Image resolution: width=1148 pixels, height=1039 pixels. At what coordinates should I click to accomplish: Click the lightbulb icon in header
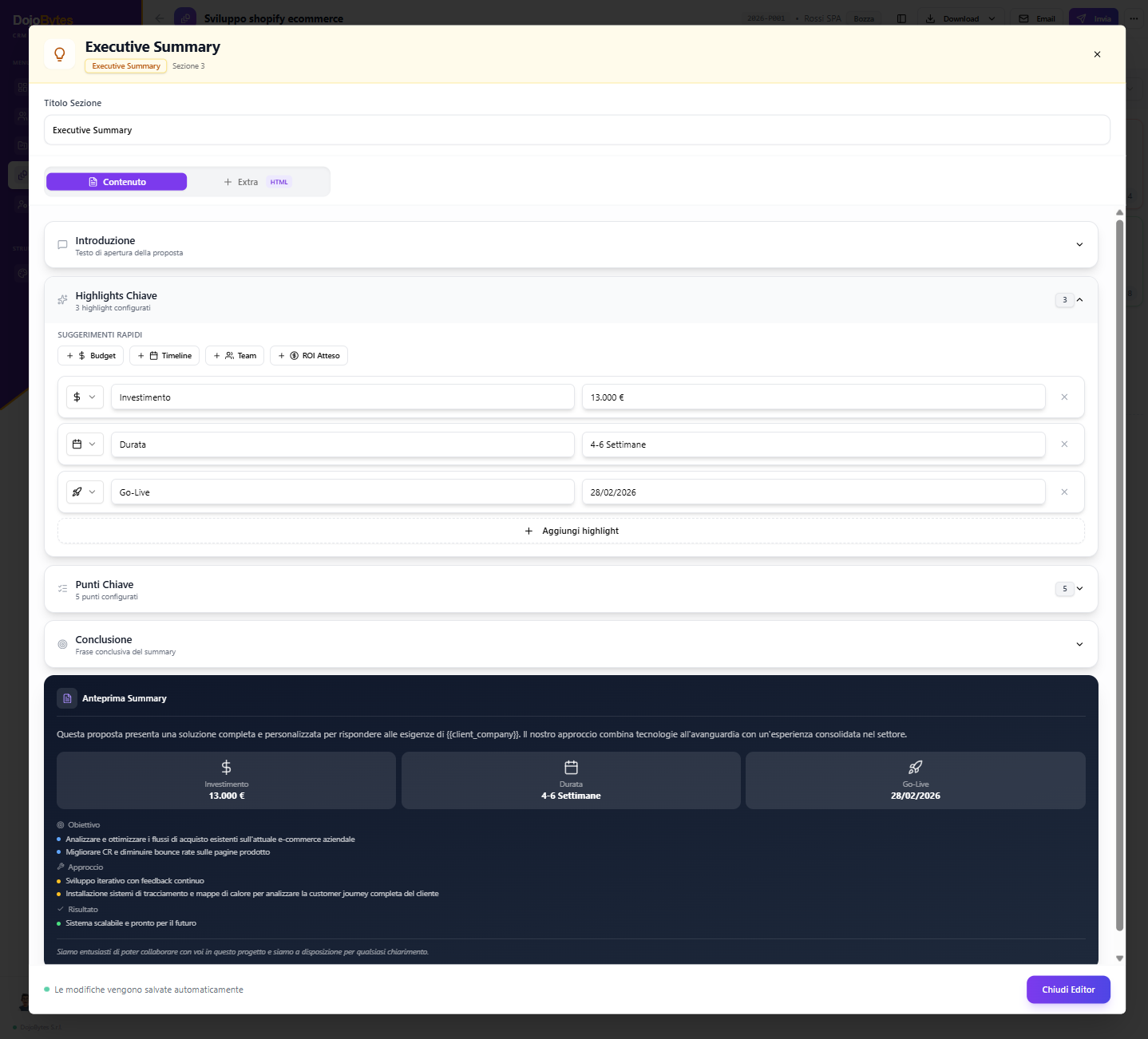point(60,54)
